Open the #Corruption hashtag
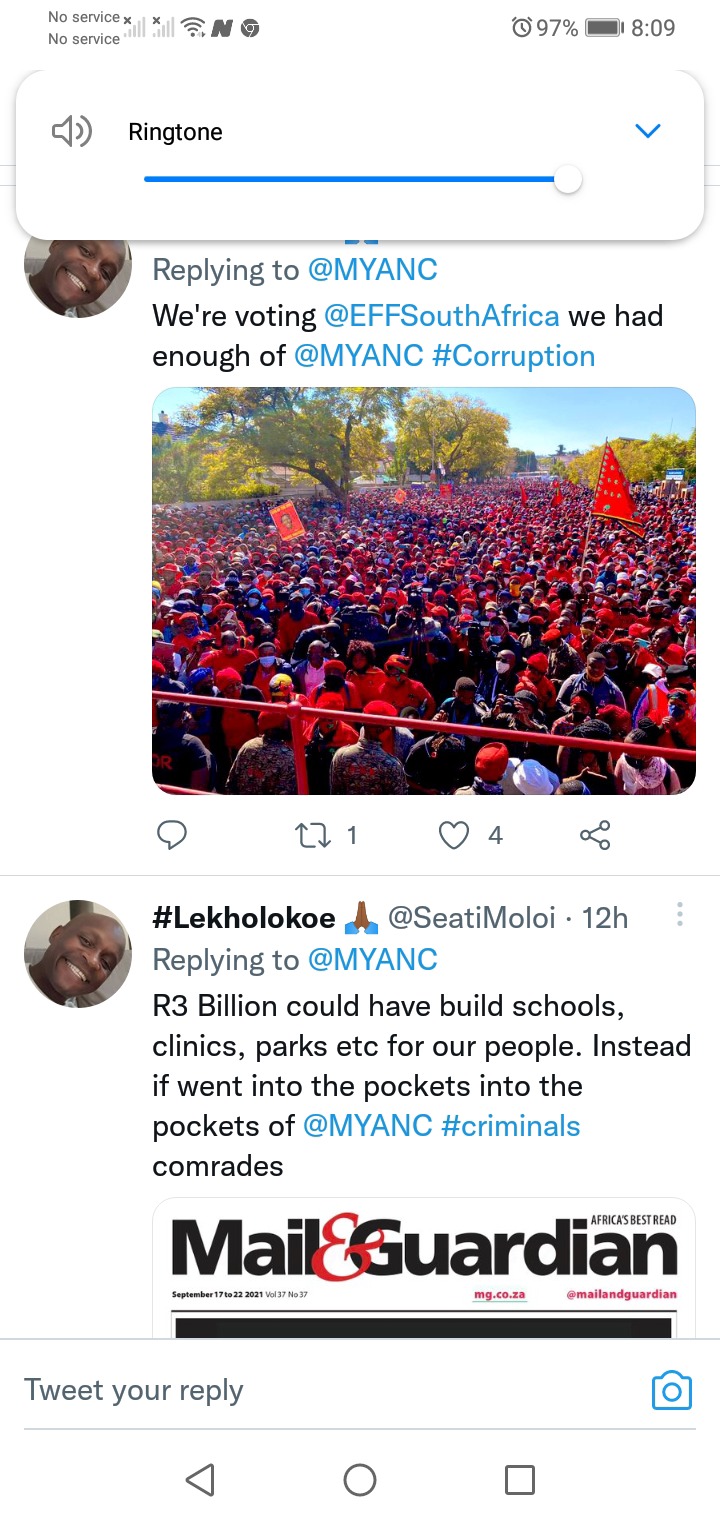Image resolution: width=720 pixels, height=1520 pixels. (513, 356)
